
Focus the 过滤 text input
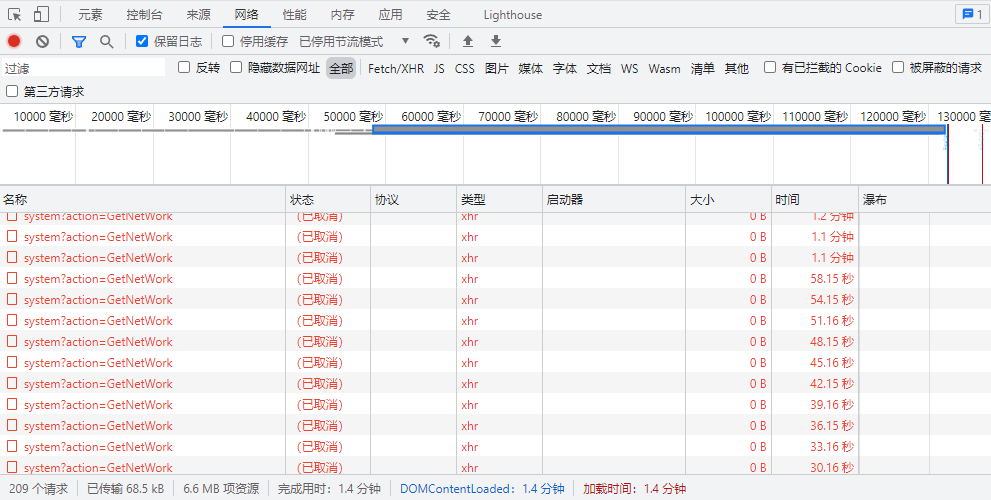[83, 68]
